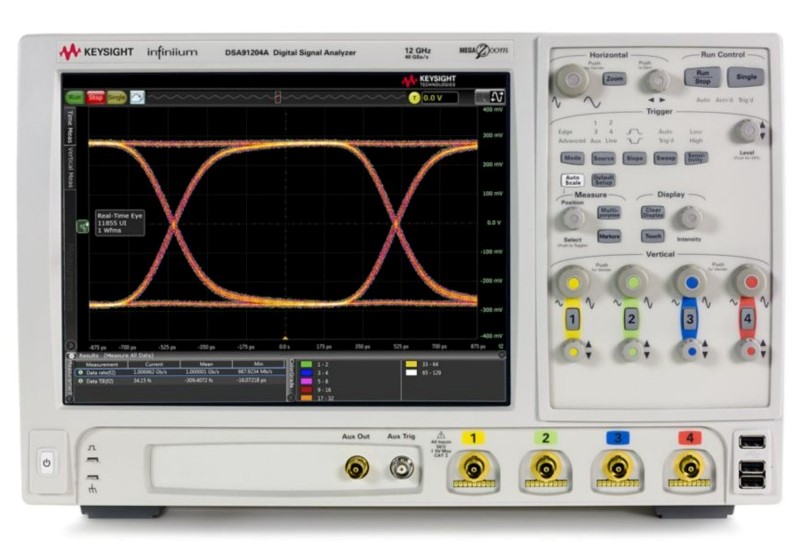Click the yellow trigger T indicator

pyautogui.click(x=414, y=98)
